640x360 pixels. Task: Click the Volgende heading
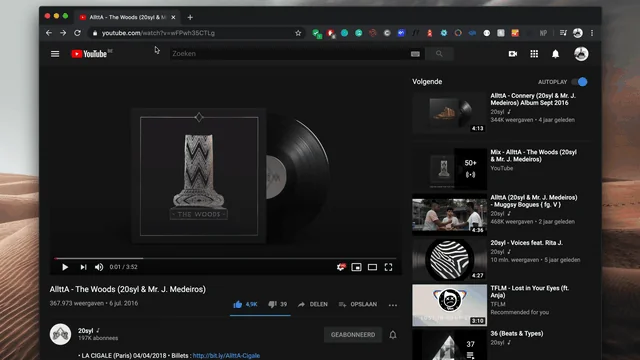(x=427, y=82)
